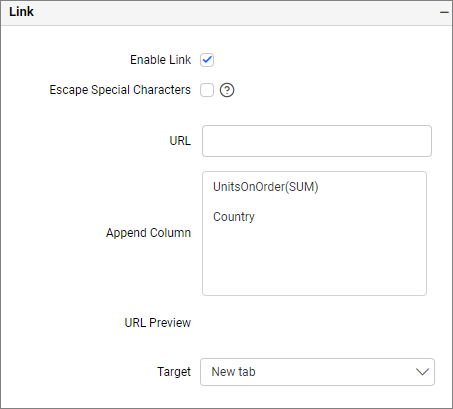This screenshot has width=453, height=409.
Task: Click the Link panel header title
Action: 21,12
